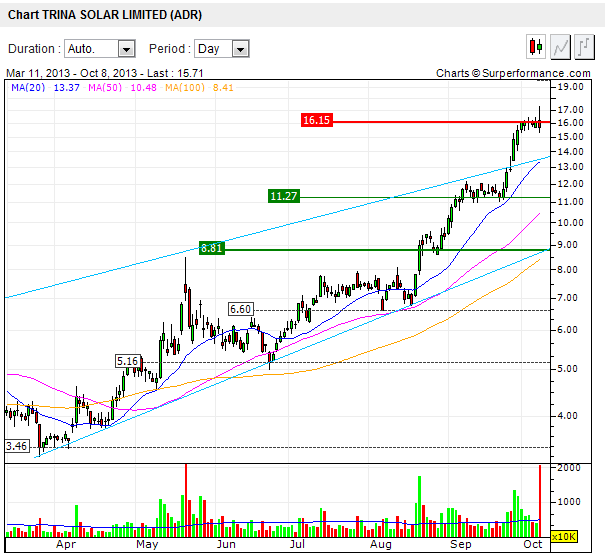Open the Period dropdown arrow
This screenshot has height=559, width=606.
pyautogui.click(x=240, y=49)
